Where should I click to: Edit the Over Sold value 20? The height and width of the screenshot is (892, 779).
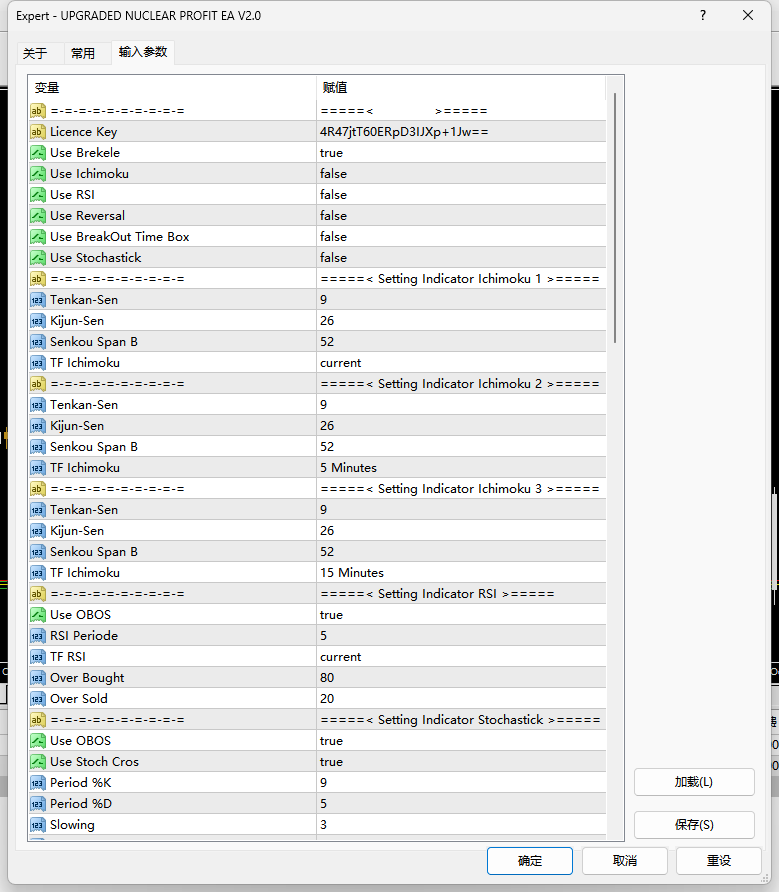point(461,699)
